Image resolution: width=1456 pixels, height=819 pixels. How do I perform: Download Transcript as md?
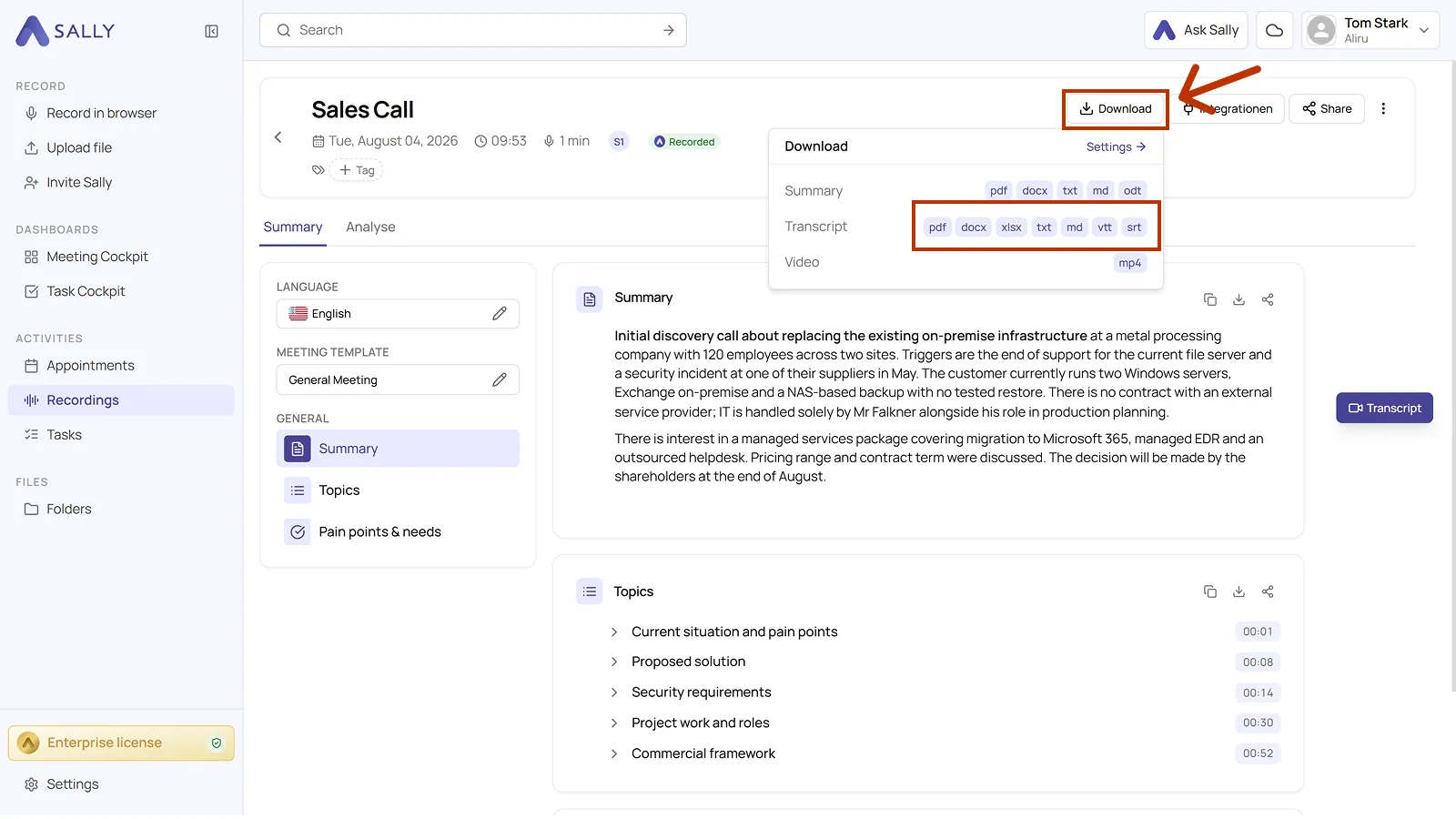[1075, 227]
